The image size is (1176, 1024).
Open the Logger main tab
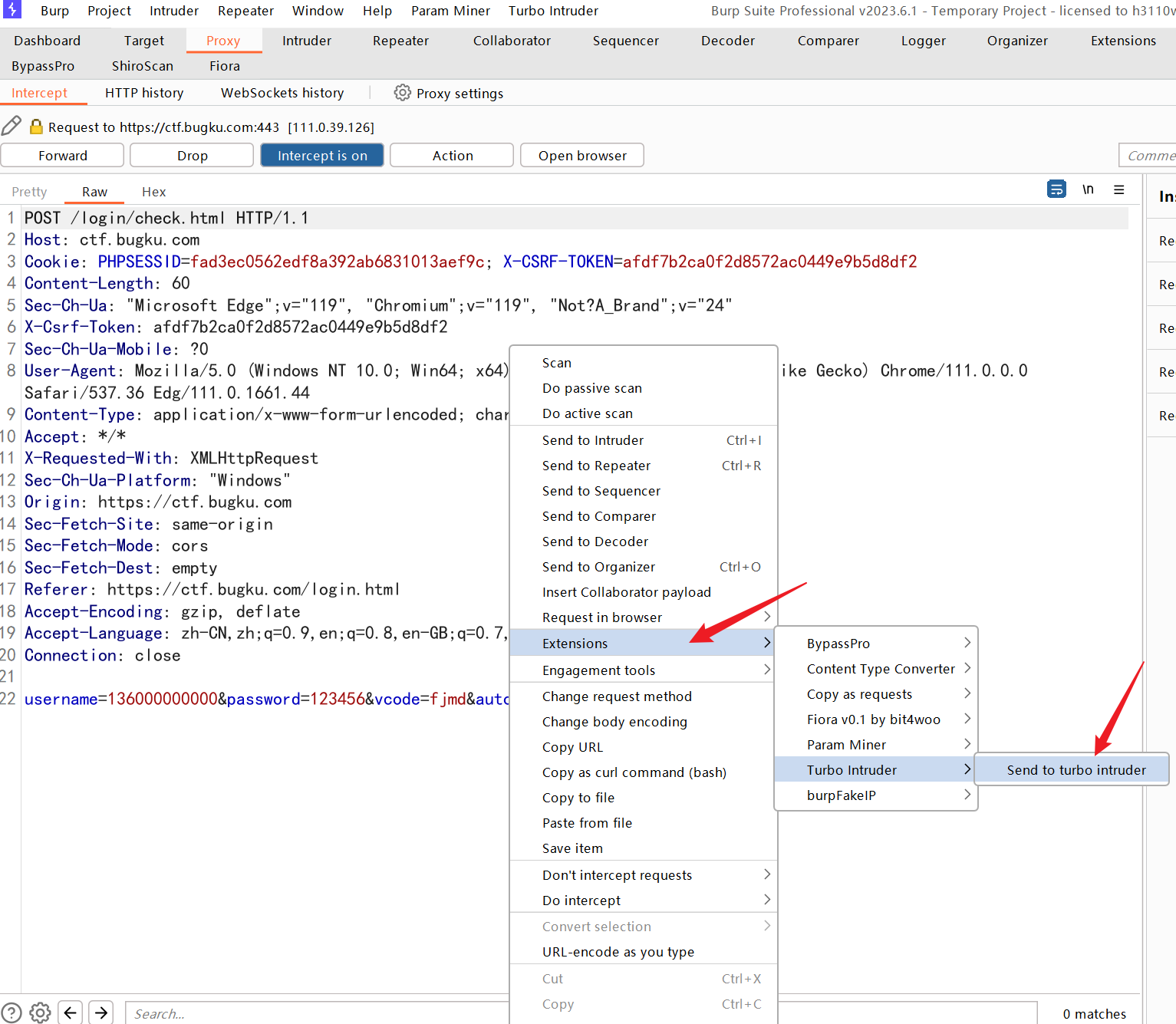tap(923, 41)
